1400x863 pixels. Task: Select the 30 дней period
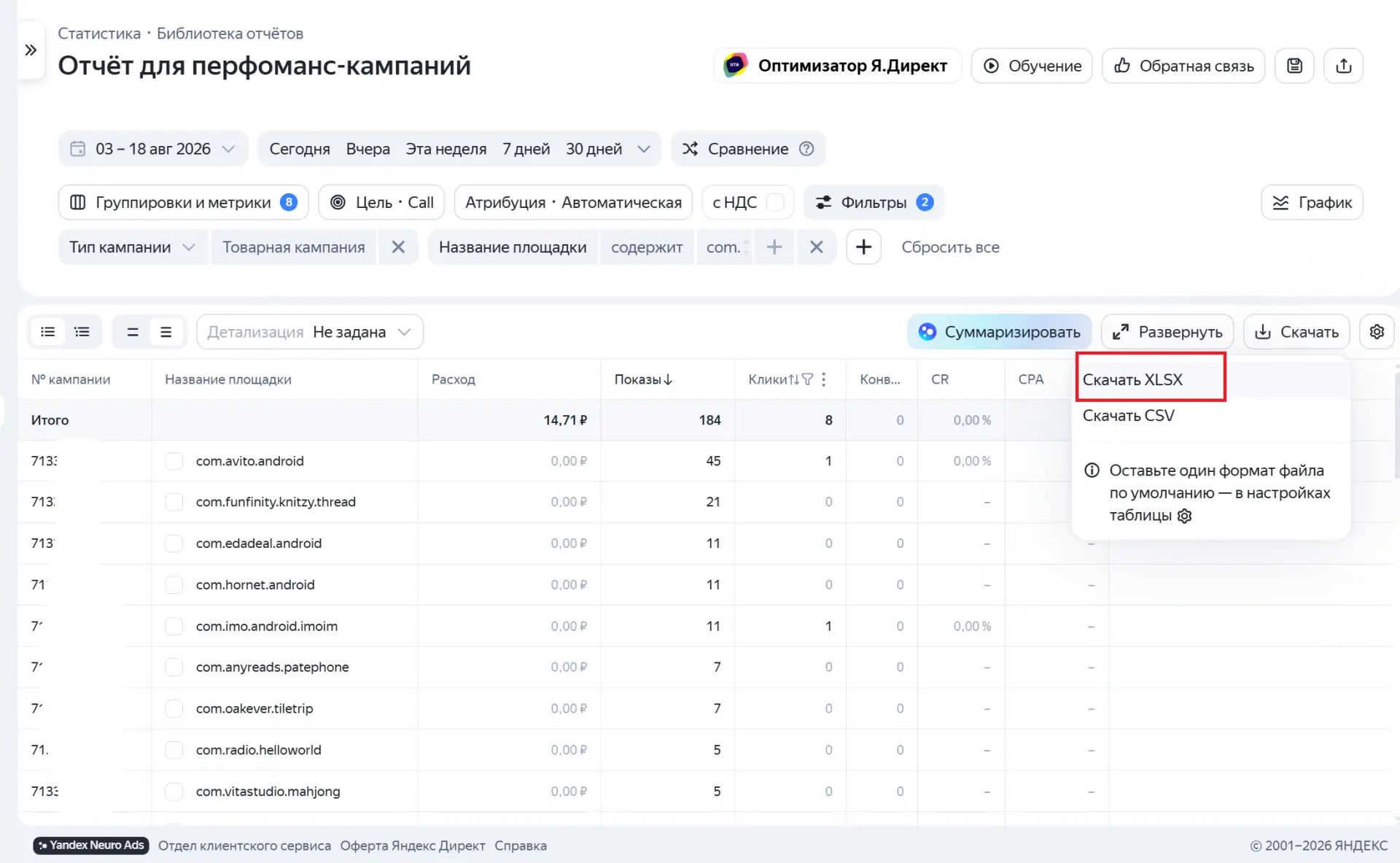tap(594, 149)
